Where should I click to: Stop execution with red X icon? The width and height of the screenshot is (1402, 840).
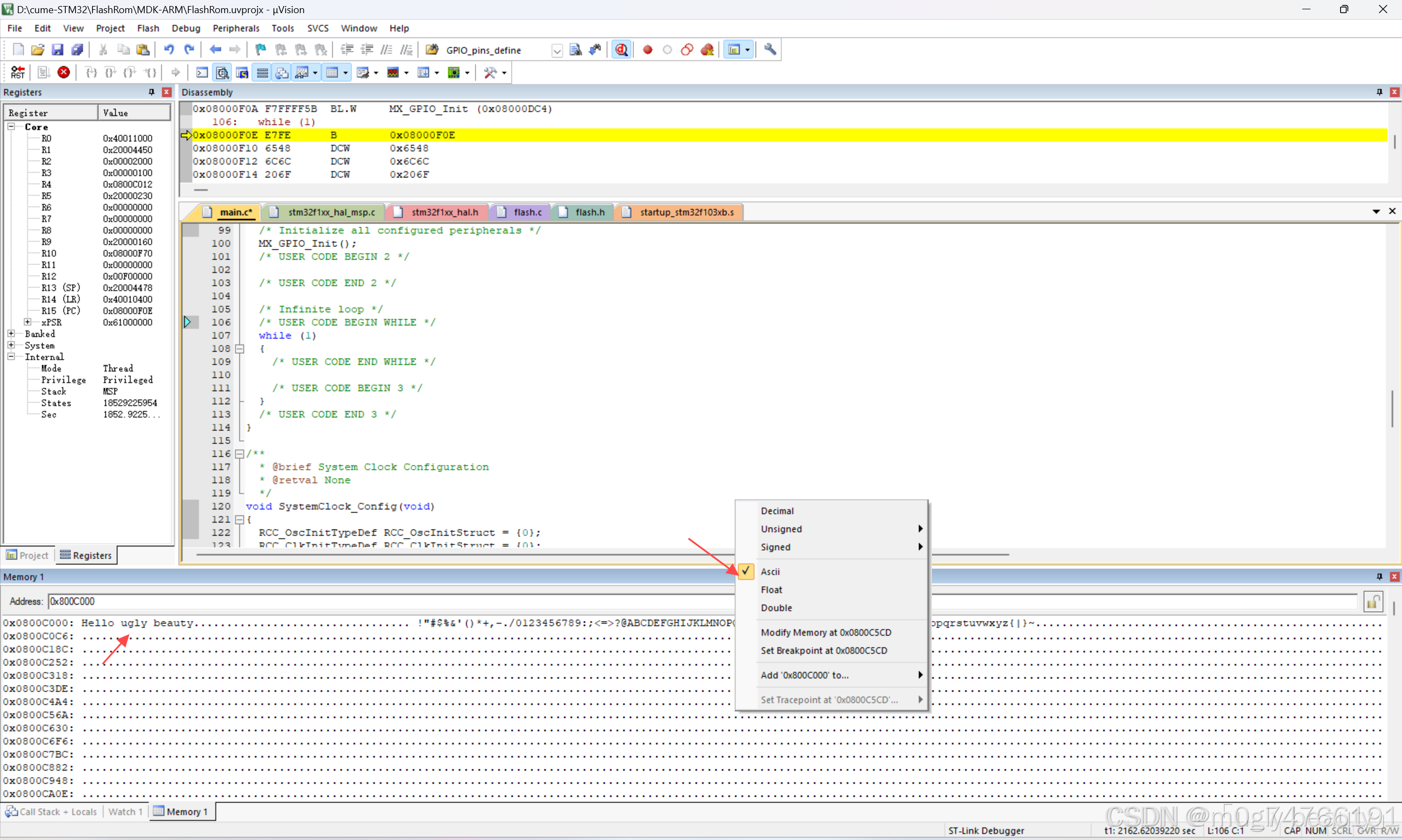(x=64, y=72)
